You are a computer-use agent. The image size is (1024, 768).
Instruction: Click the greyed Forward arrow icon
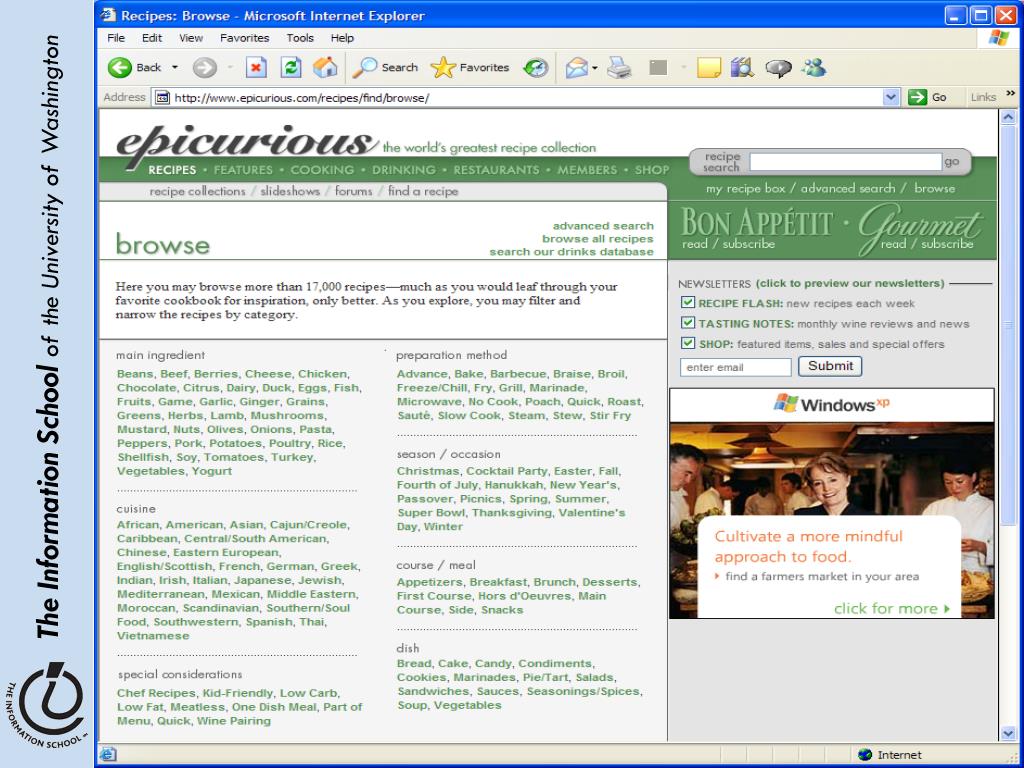click(x=204, y=67)
